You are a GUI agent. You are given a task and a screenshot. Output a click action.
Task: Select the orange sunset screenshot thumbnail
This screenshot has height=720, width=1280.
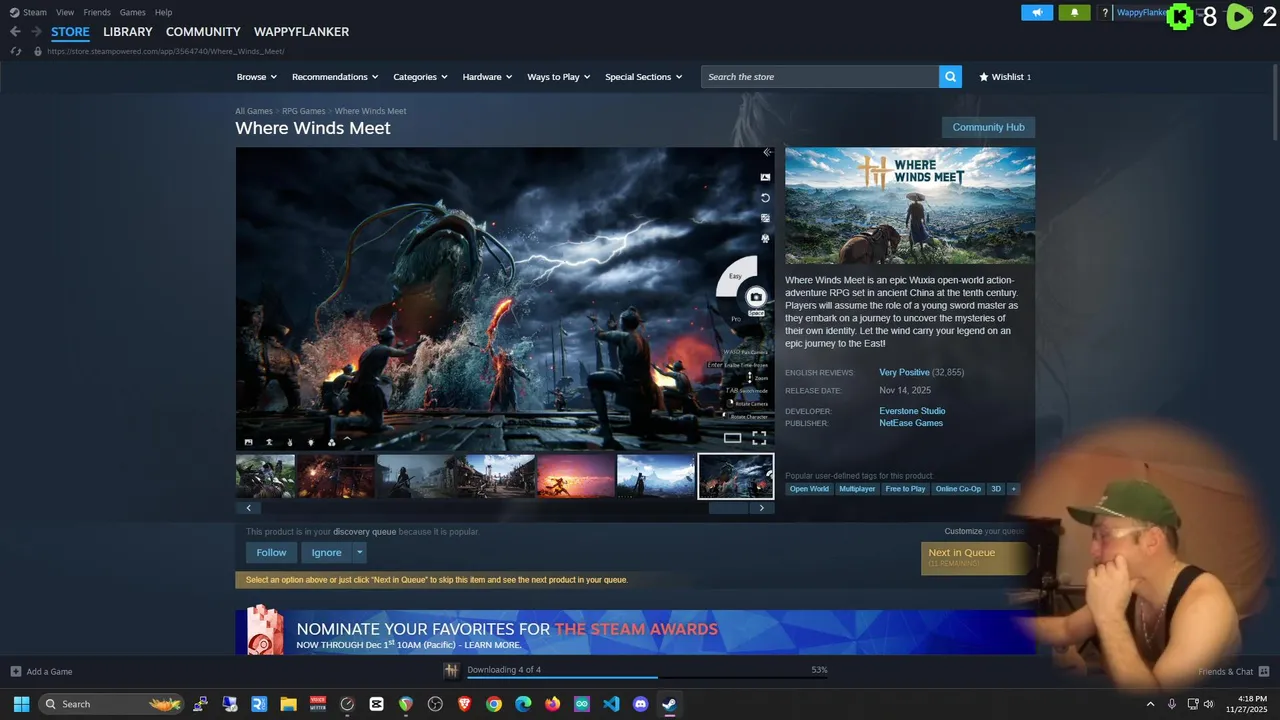click(575, 476)
